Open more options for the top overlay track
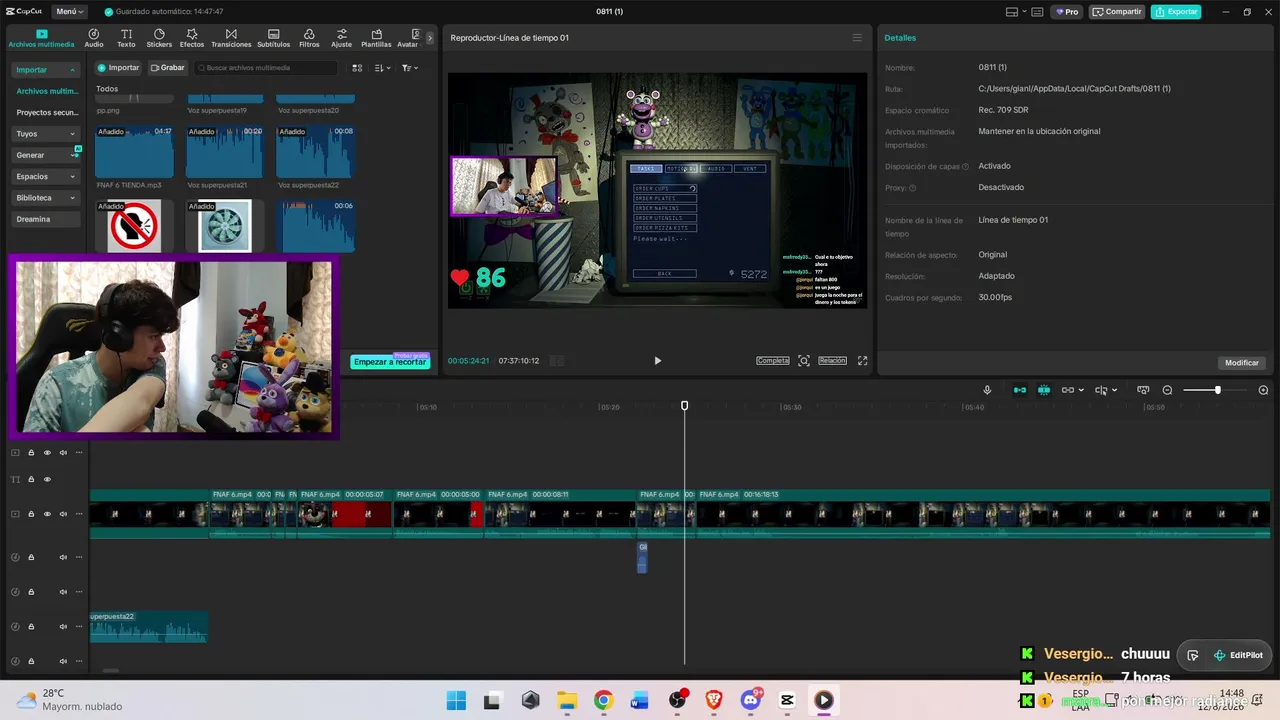The width and height of the screenshot is (1280, 720). [x=79, y=453]
